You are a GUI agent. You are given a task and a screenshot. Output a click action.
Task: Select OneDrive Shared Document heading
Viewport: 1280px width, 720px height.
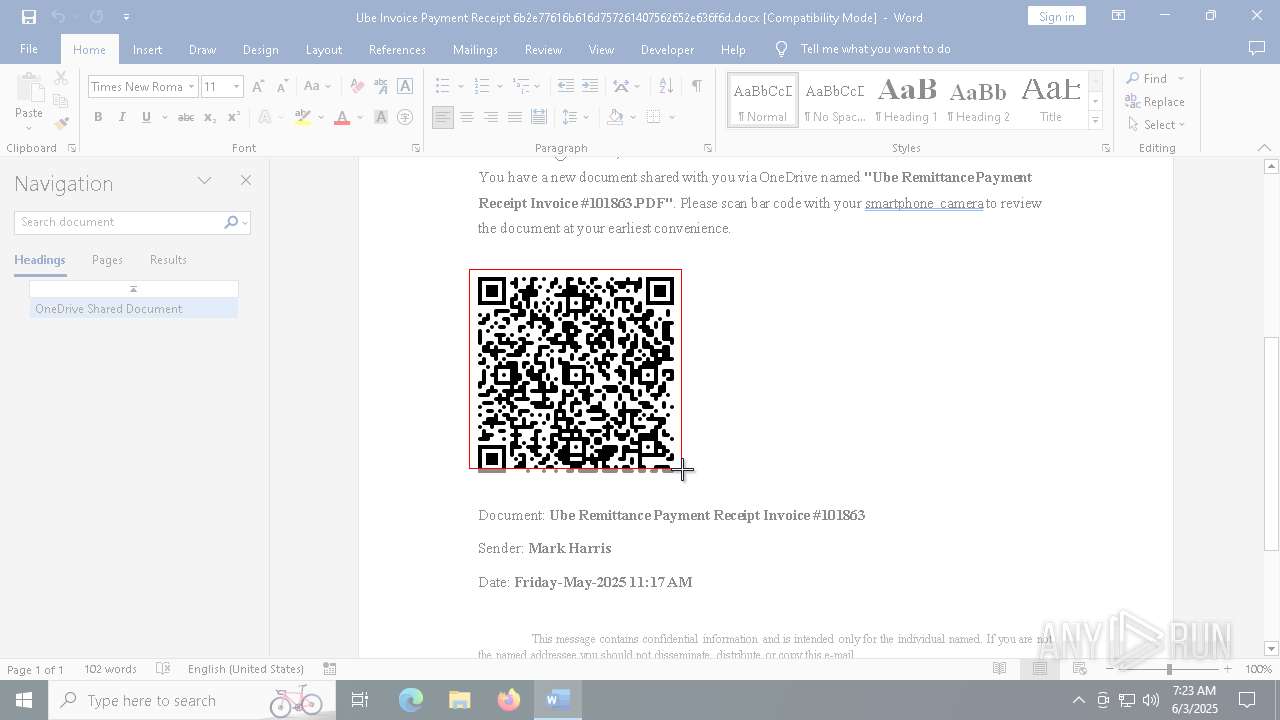click(134, 309)
